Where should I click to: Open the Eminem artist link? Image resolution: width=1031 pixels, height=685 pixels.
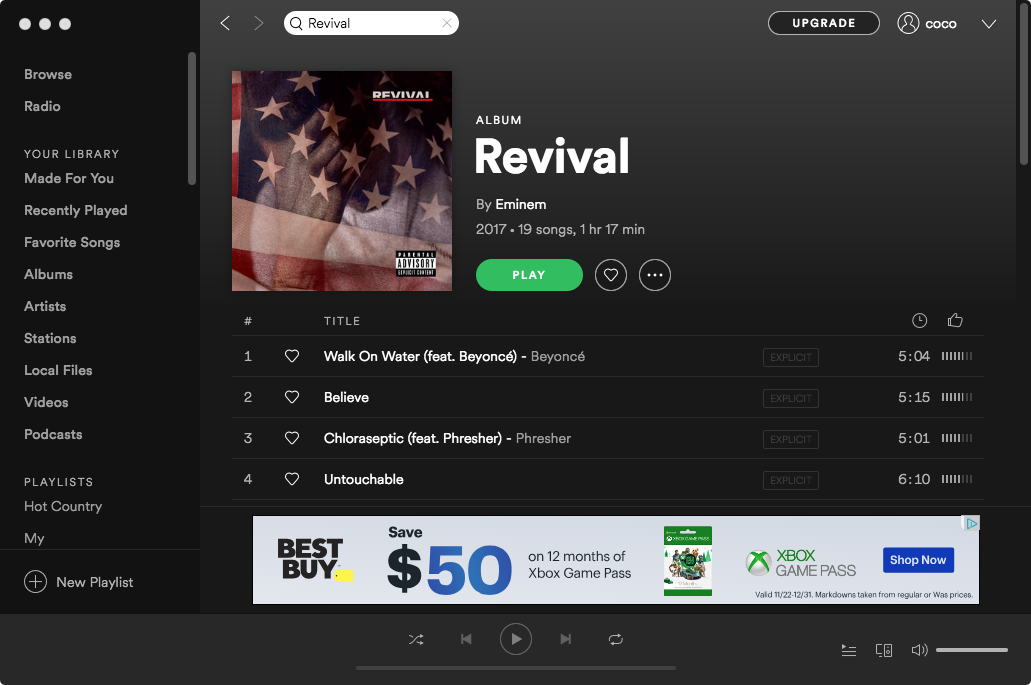click(x=521, y=204)
